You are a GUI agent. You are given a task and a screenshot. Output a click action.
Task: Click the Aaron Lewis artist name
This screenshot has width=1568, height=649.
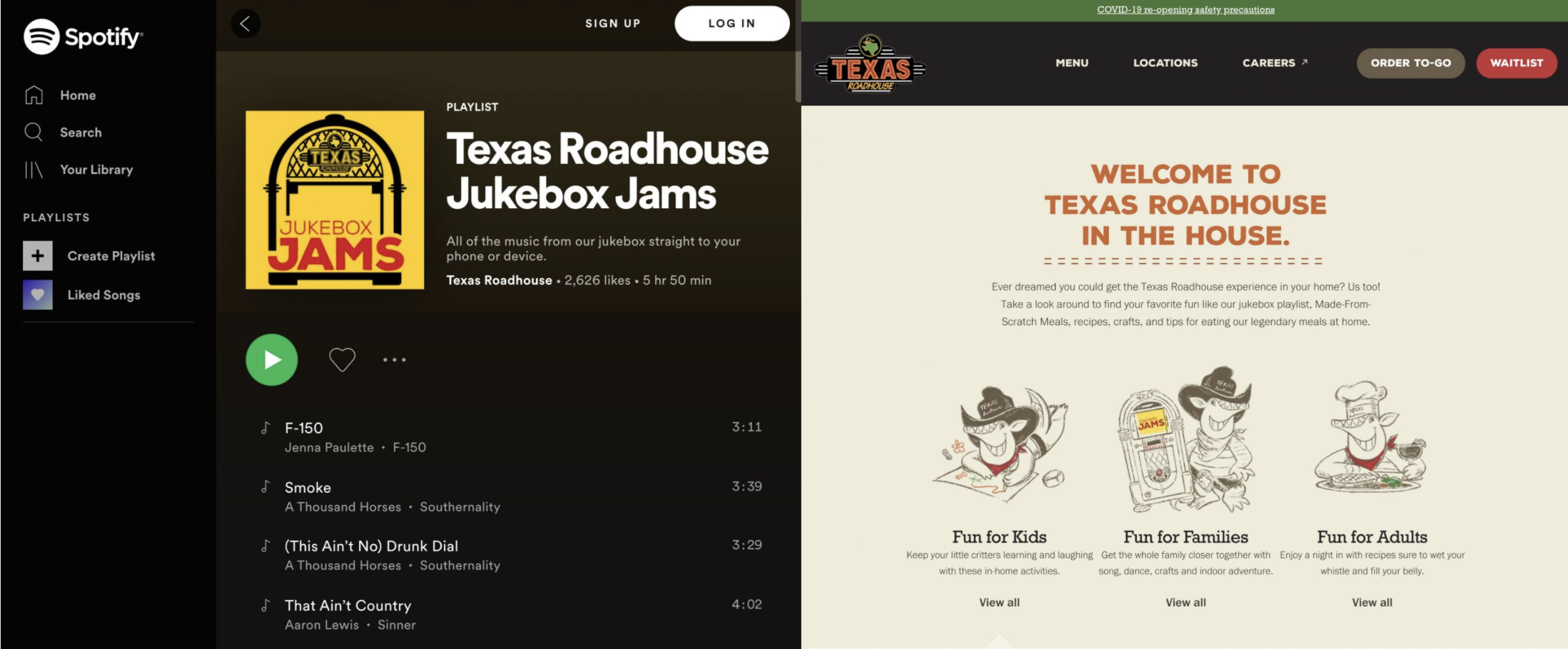[322, 625]
